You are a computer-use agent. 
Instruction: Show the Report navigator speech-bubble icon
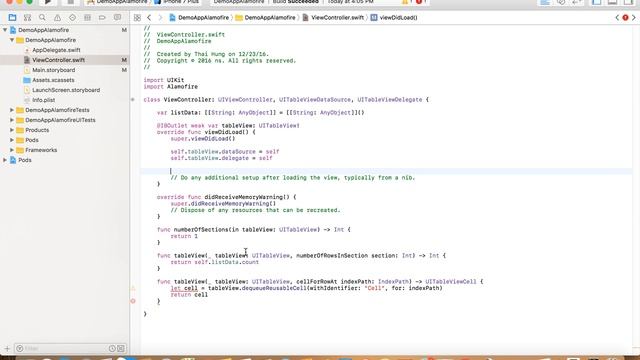(x=118, y=18)
